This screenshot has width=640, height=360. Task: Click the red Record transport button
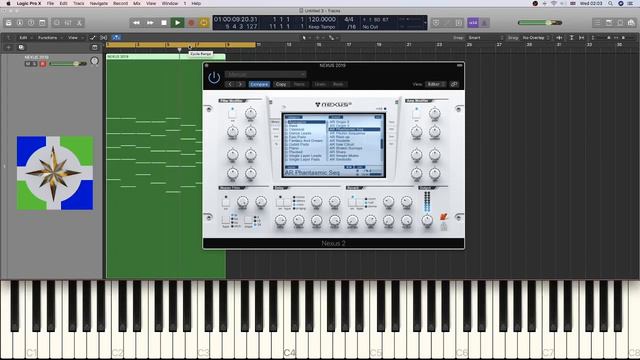point(191,23)
